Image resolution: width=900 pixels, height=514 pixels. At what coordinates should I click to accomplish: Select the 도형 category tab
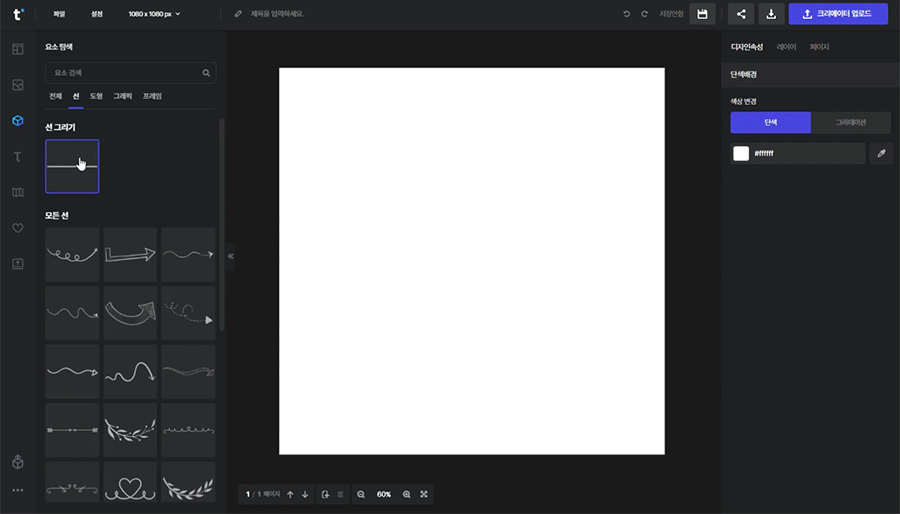tap(96, 96)
